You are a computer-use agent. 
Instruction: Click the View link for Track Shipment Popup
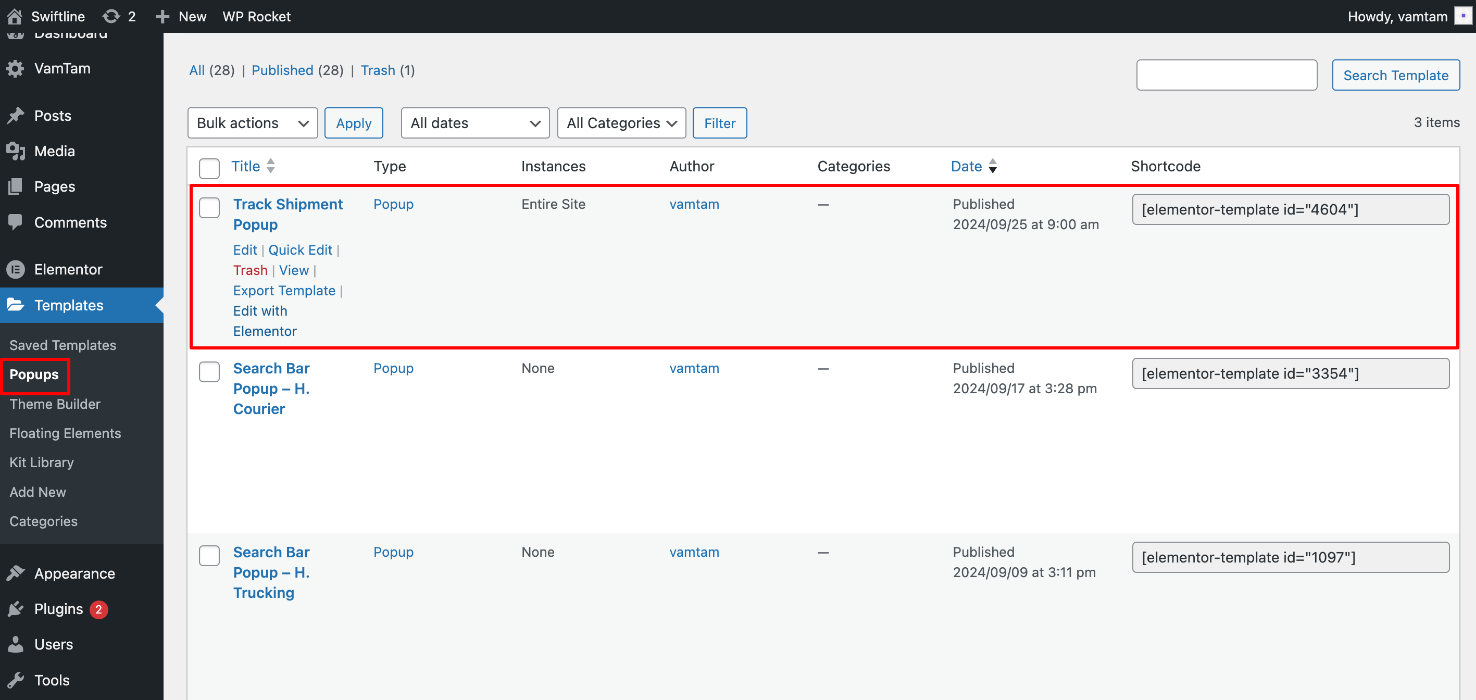click(294, 270)
